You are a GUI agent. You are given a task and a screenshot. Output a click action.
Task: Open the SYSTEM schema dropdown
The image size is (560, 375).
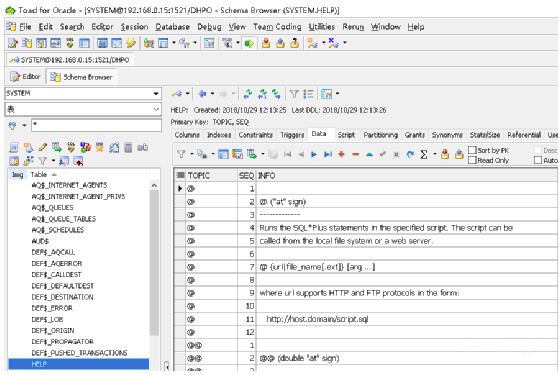[x=156, y=94]
